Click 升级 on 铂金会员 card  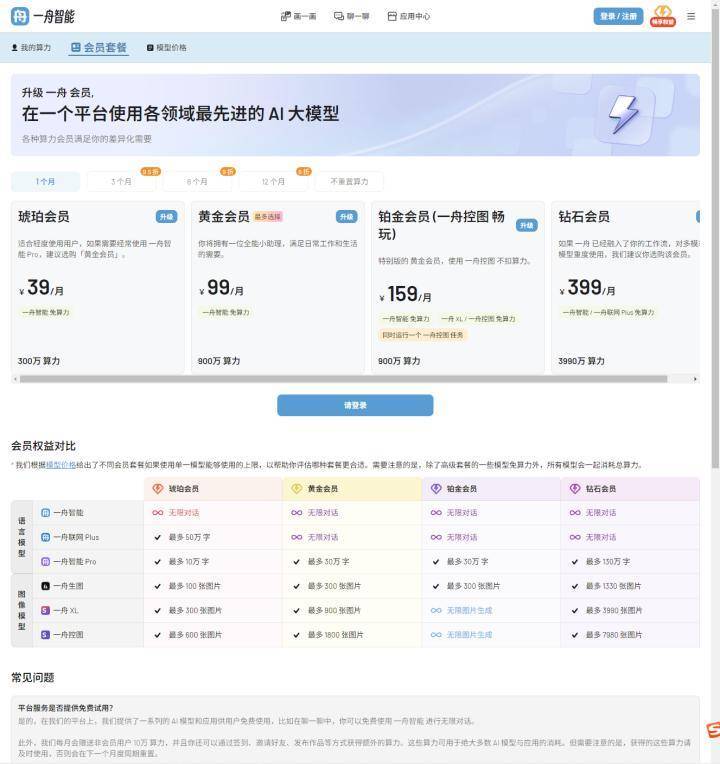click(527, 225)
